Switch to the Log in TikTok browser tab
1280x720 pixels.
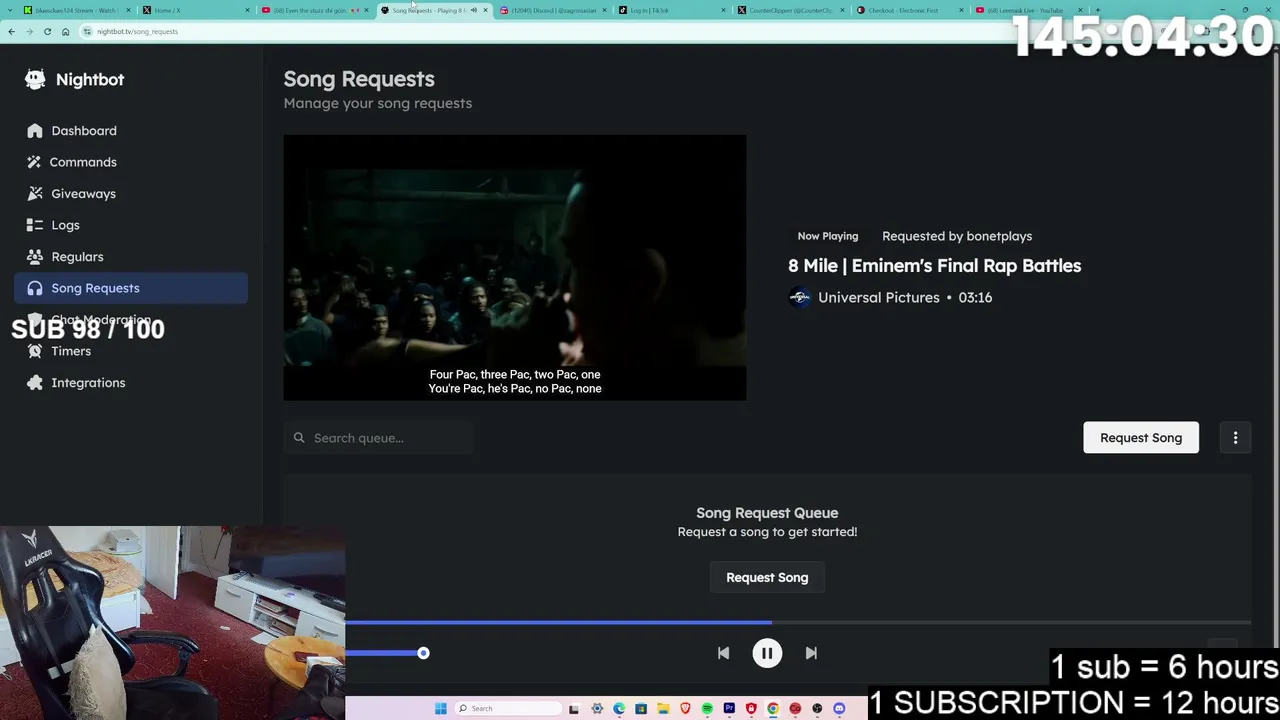coord(670,10)
